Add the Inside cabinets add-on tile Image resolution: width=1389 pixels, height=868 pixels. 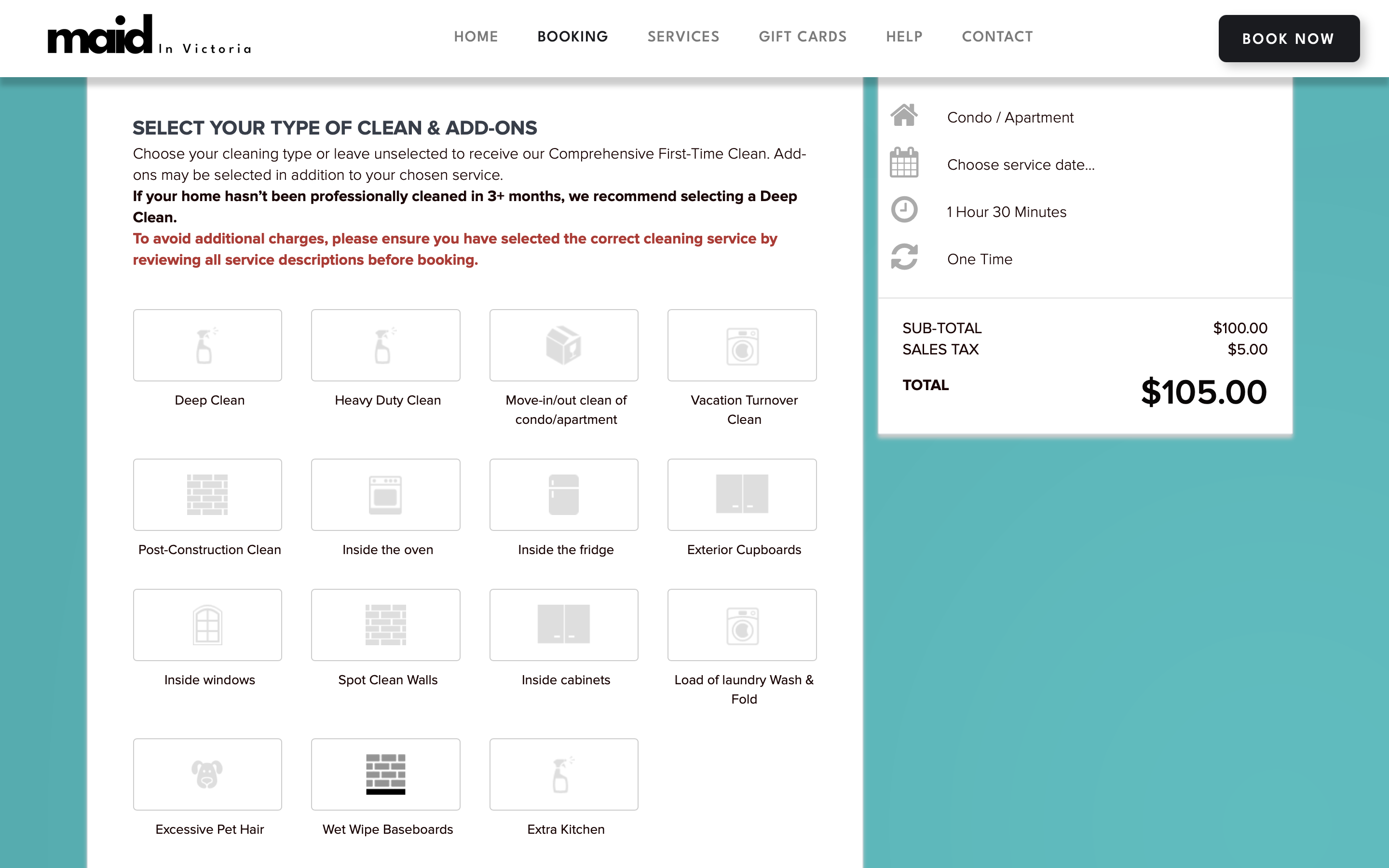click(x=564, y=624)
